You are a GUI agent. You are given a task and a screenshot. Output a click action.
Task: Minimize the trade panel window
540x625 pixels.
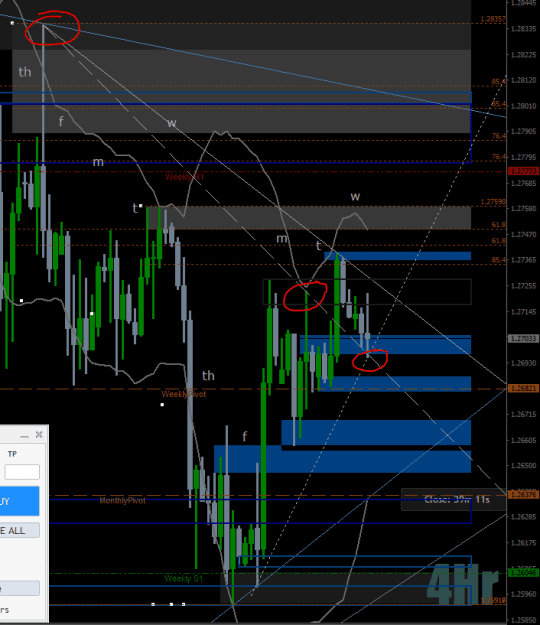coord(24,435)
